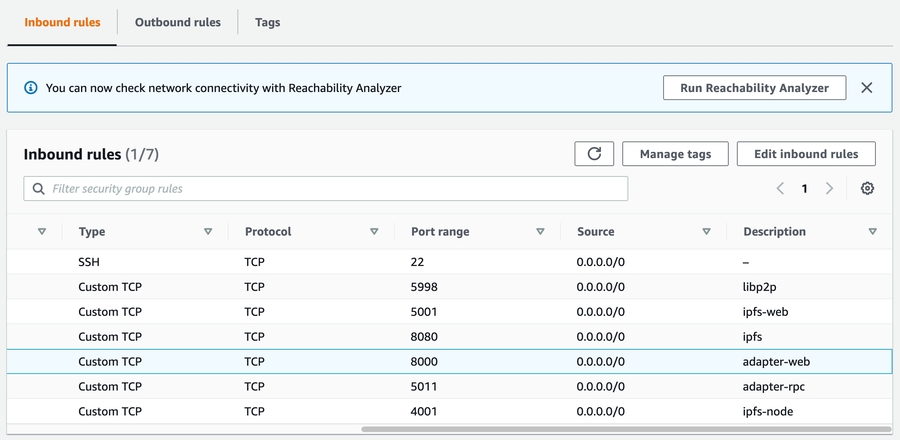
Task: Go to previous page of rules
Action: [780, 189]
